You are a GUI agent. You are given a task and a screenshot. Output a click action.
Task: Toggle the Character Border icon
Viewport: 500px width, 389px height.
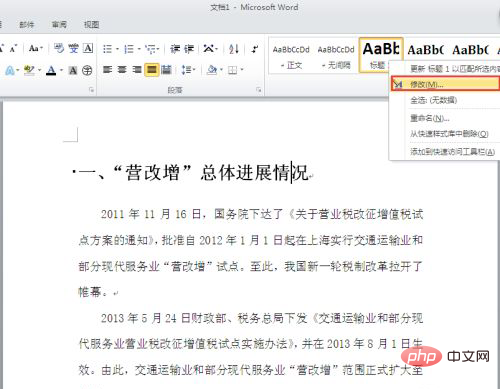[x=88, y=49]
